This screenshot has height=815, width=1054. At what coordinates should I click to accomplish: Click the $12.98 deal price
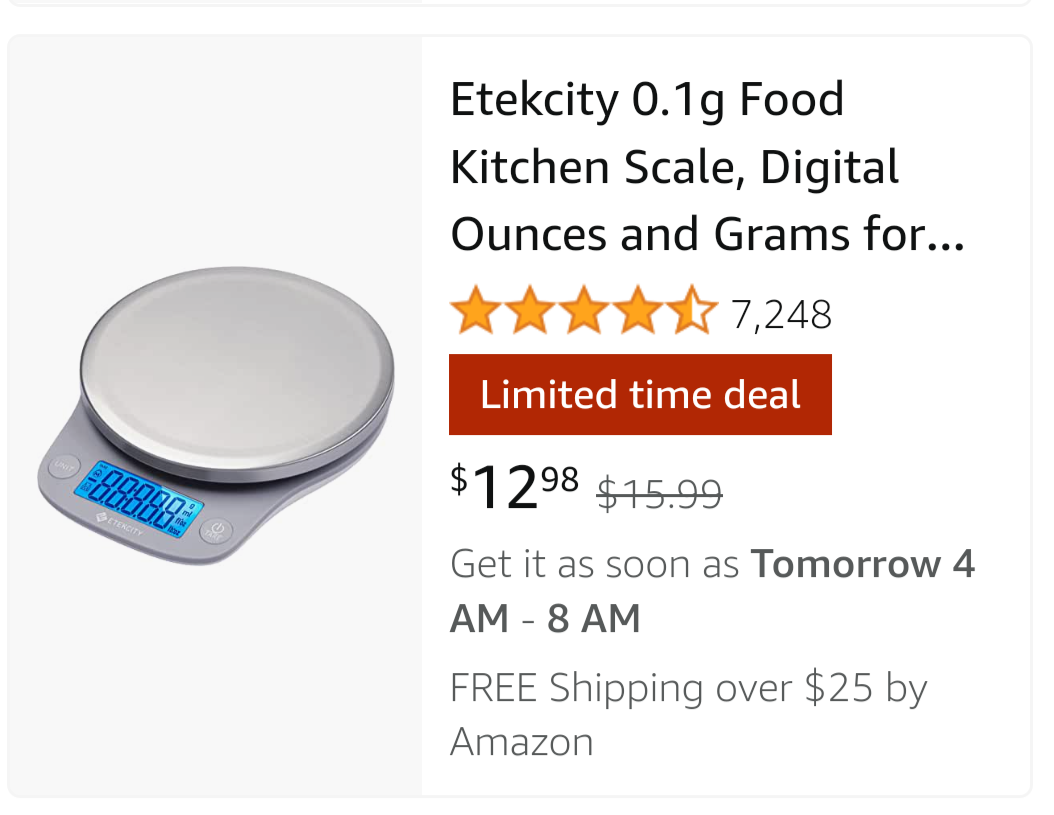[x=515, y=488]
